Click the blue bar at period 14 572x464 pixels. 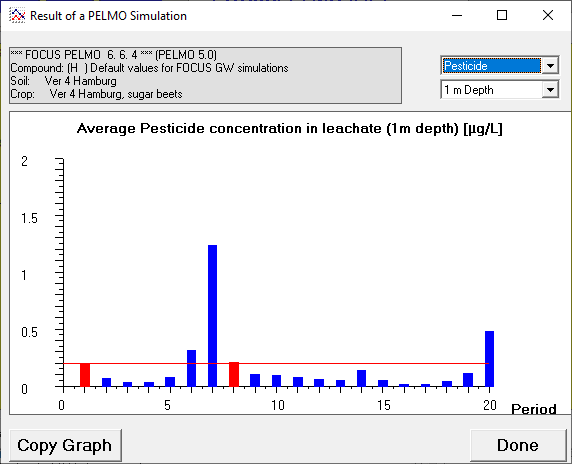pyautogui.click(x=361, y=378)
